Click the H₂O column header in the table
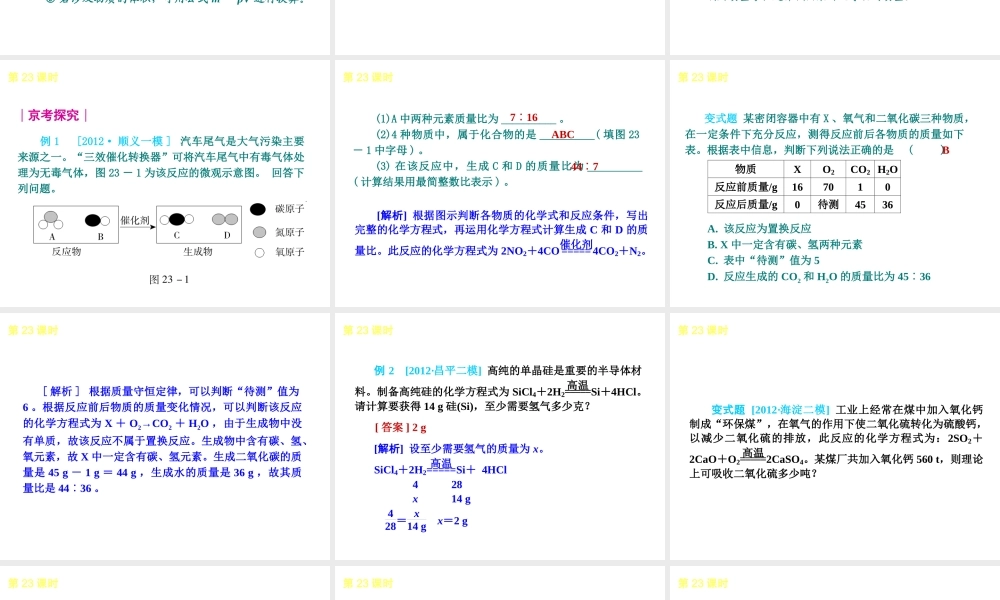 pos(887,169)
